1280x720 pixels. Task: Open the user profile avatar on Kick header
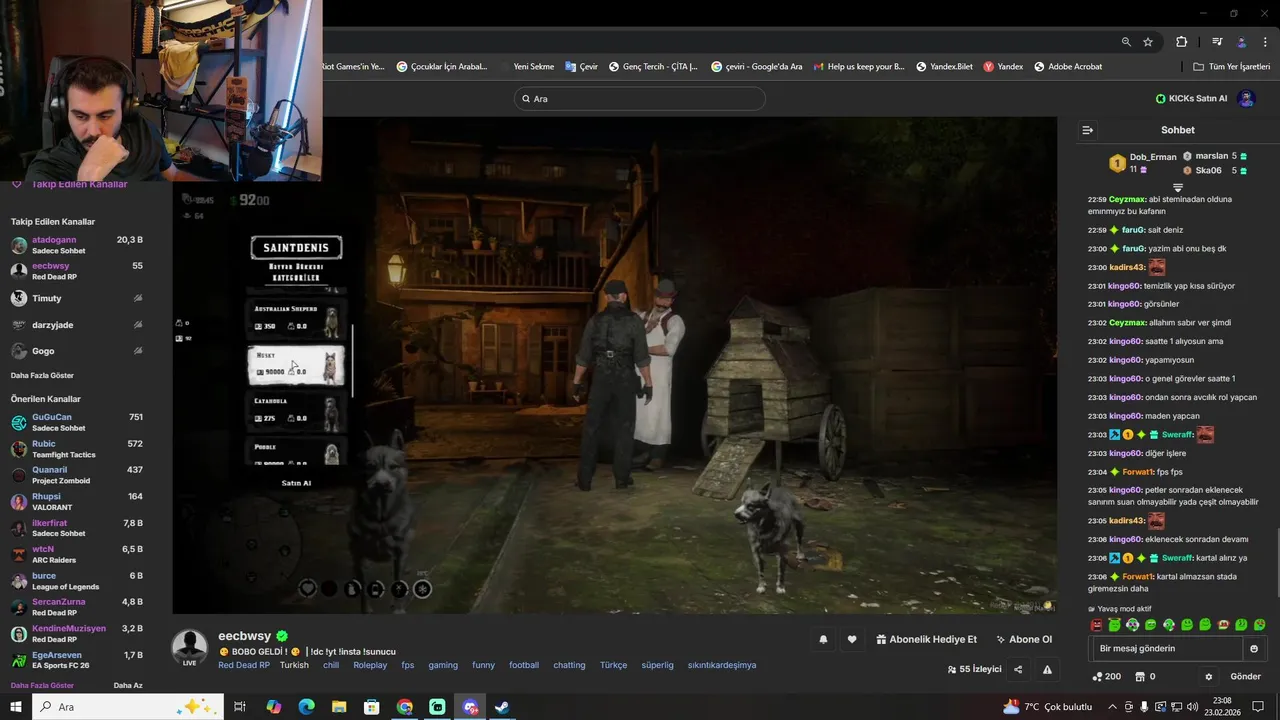1246,98
